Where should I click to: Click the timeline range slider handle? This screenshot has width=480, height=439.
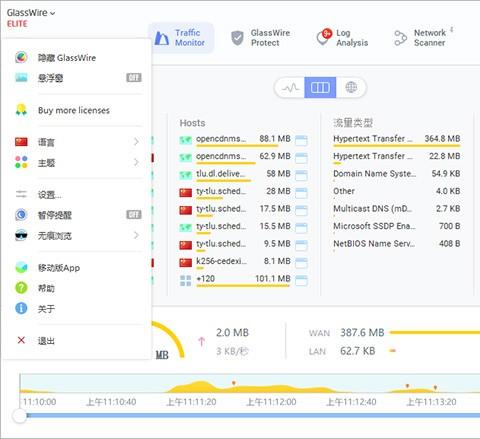[20, 415]
